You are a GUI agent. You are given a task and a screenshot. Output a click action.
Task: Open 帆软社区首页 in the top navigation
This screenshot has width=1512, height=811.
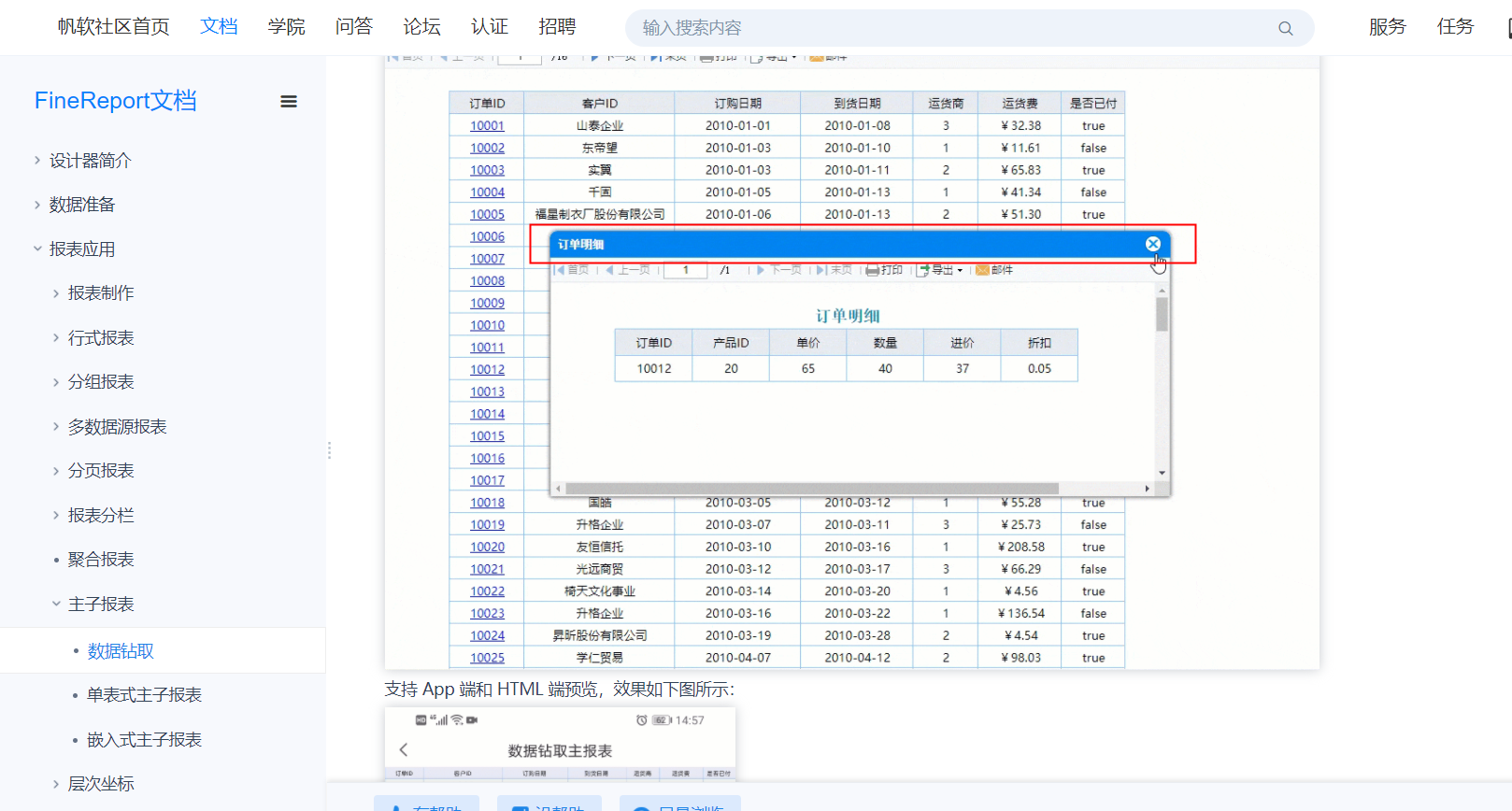coord(113,27)
